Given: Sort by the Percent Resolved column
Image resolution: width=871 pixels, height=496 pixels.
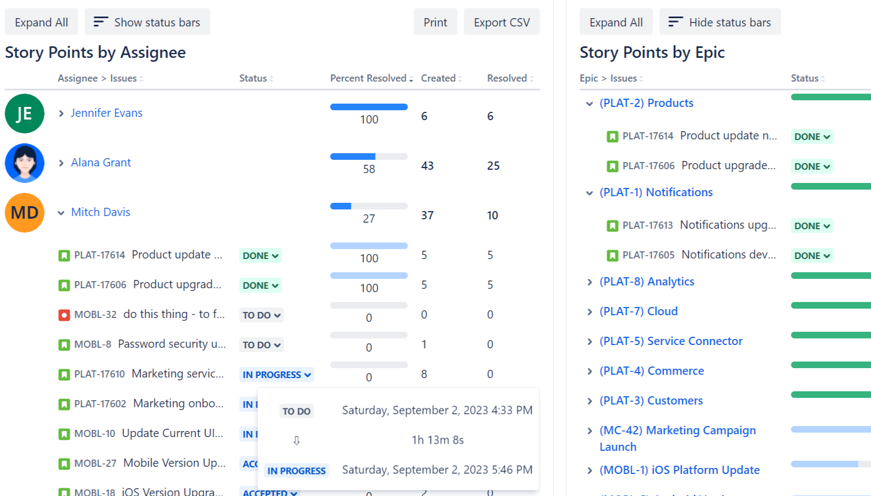Looking at the screenshot, I should [x=371, y=78].
